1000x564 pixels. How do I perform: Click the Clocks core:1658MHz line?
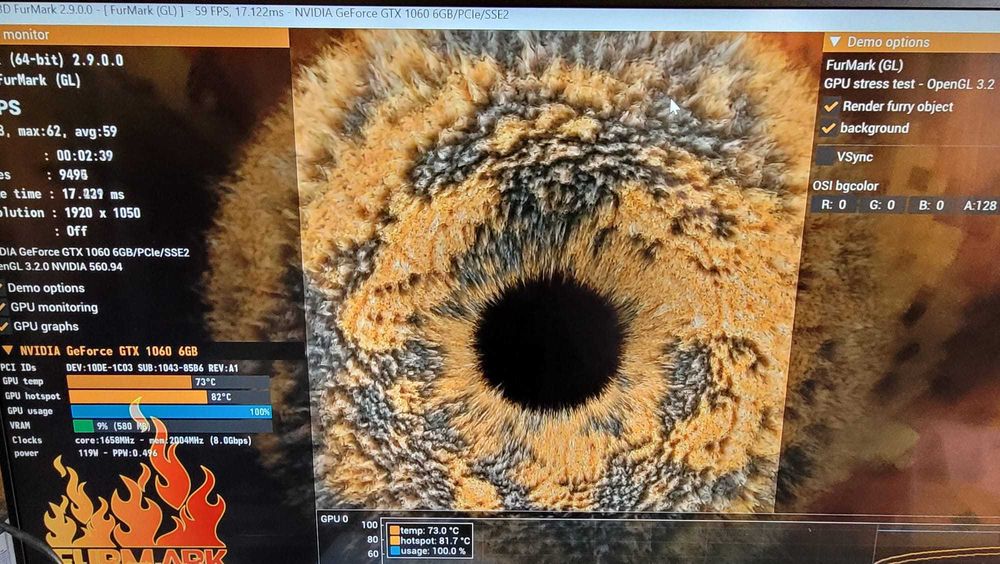[x=163, y=440]
